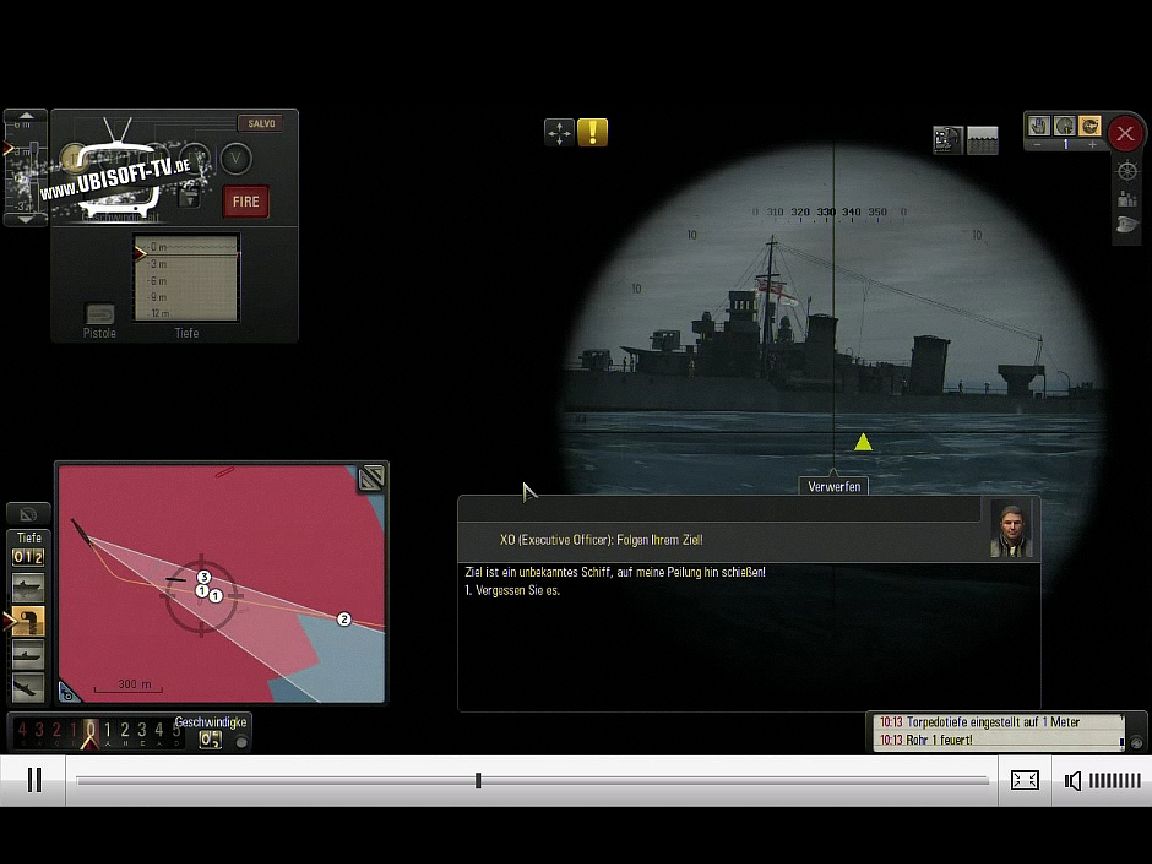Select the highlighted torpedo tube I
Viewport: 1152px width, 864px height.
(x=73, y=158)
